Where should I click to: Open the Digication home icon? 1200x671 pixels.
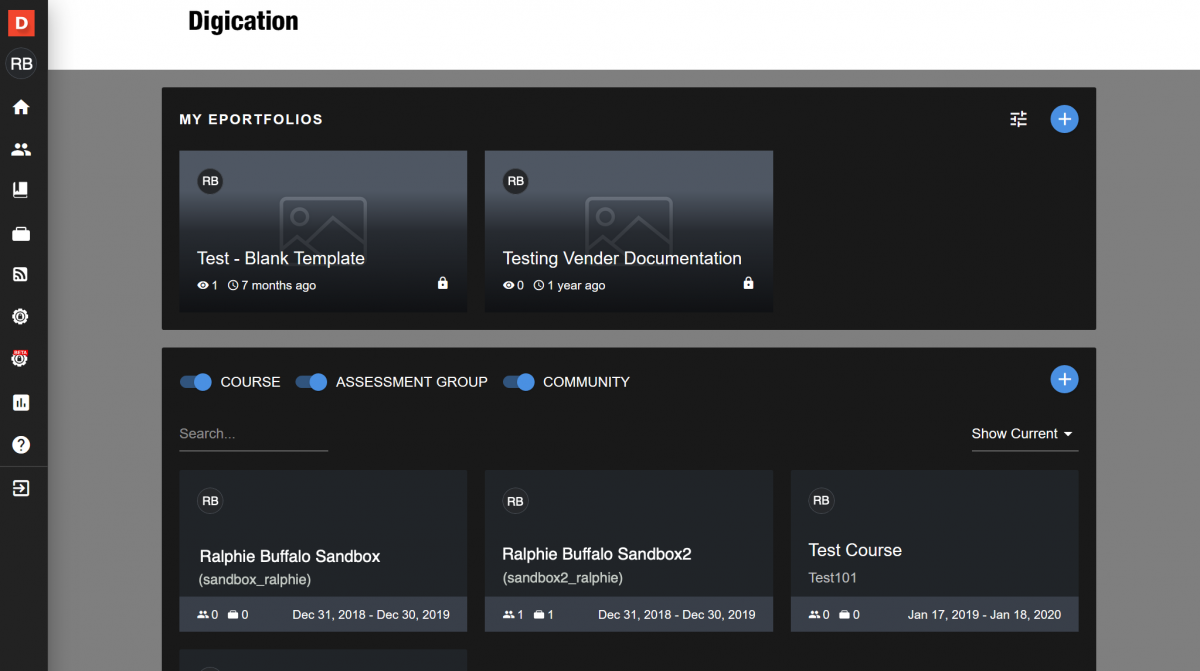[20, 106]
